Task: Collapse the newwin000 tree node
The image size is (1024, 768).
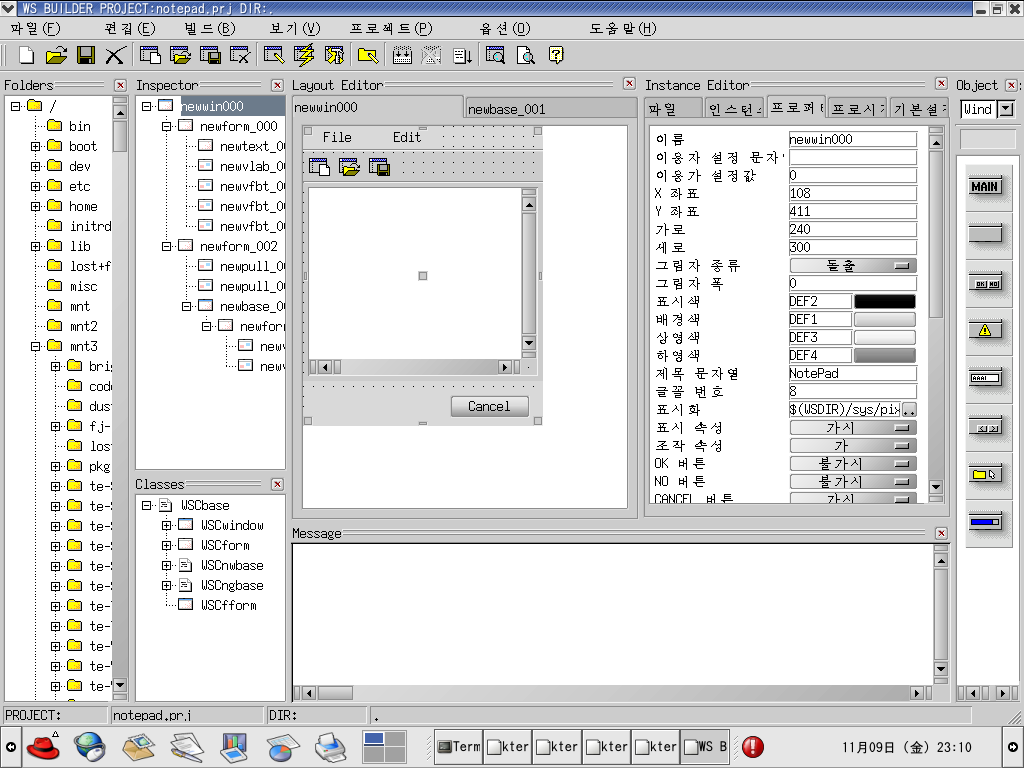Action: 146,106
